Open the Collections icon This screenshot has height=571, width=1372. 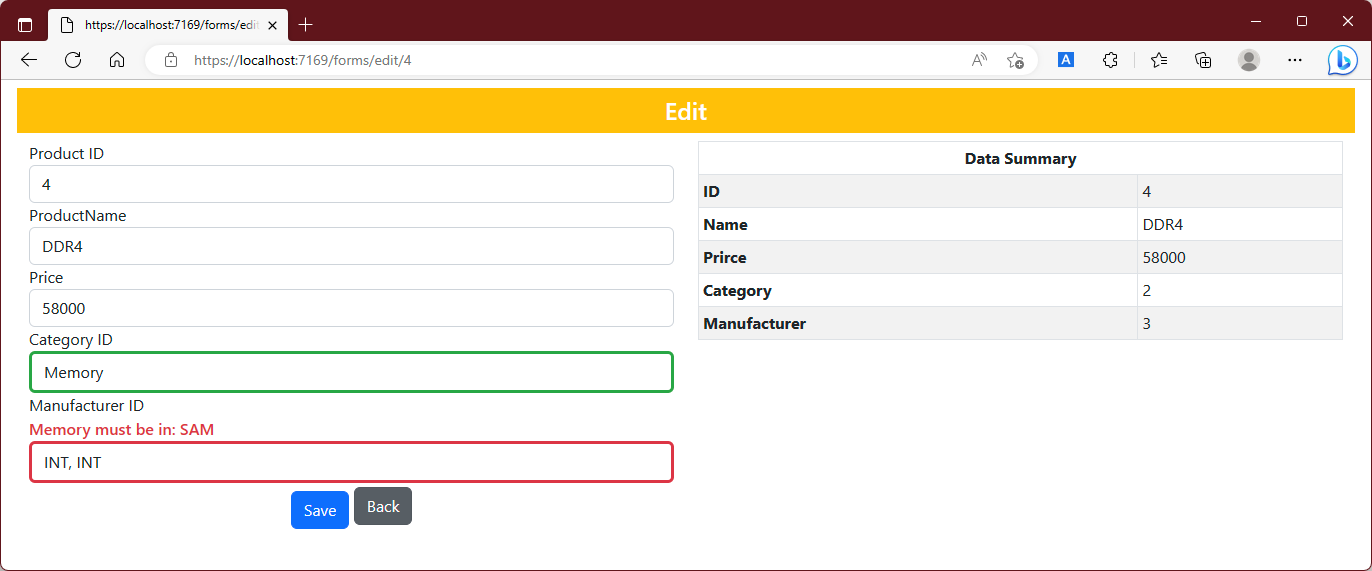pos(1204,60)
